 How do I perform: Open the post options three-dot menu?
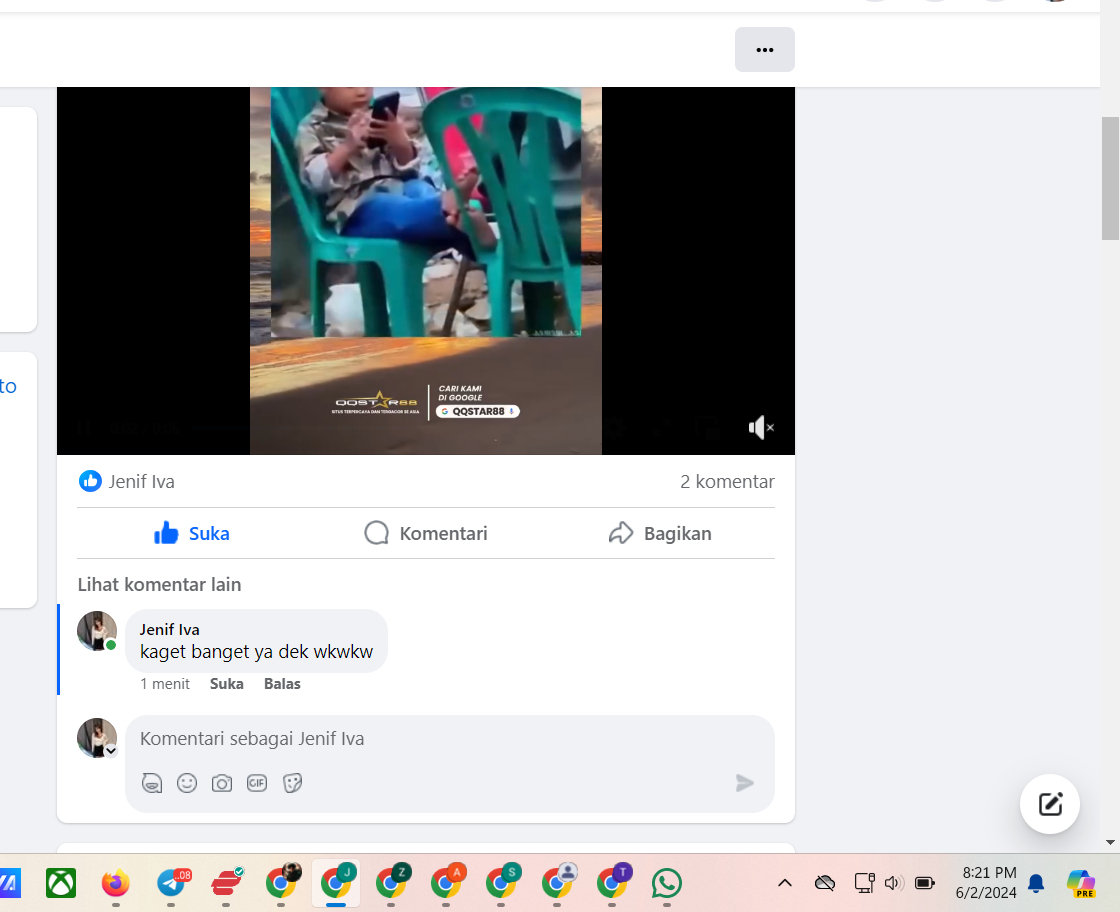(x=764, y=49)
